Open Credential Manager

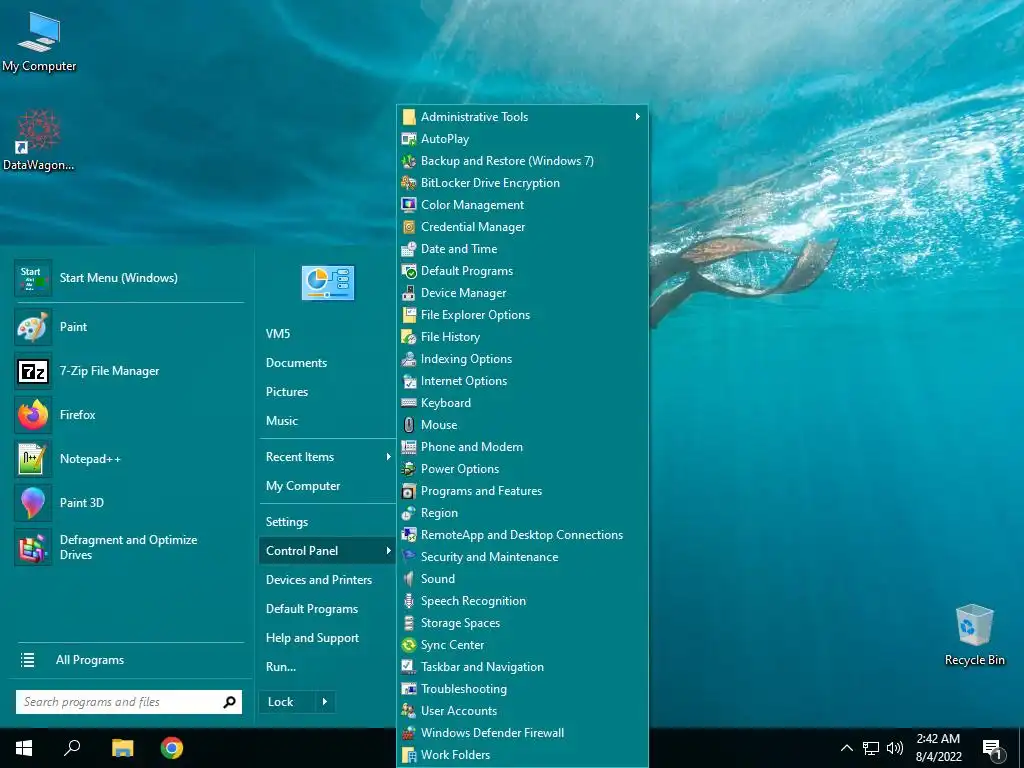522,227
